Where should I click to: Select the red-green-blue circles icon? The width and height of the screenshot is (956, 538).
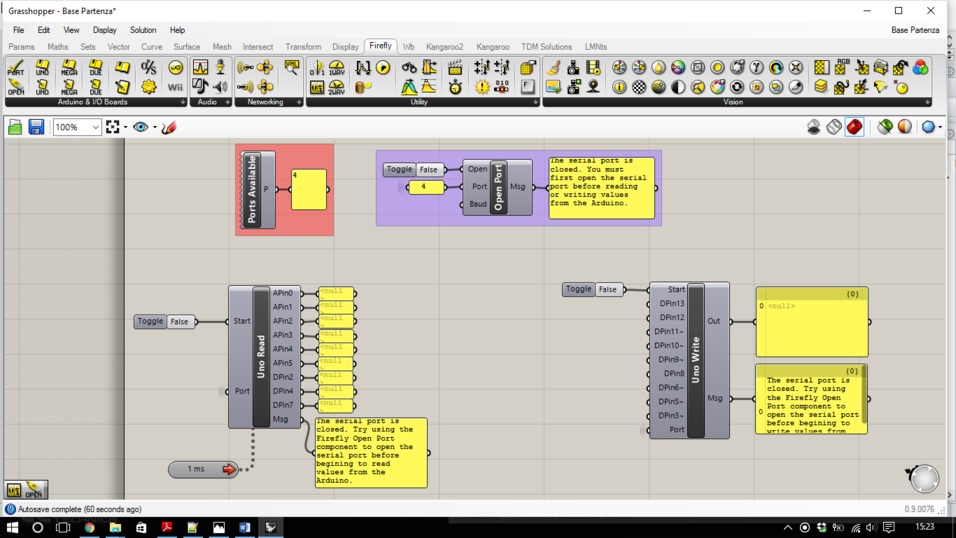(921, 68)
